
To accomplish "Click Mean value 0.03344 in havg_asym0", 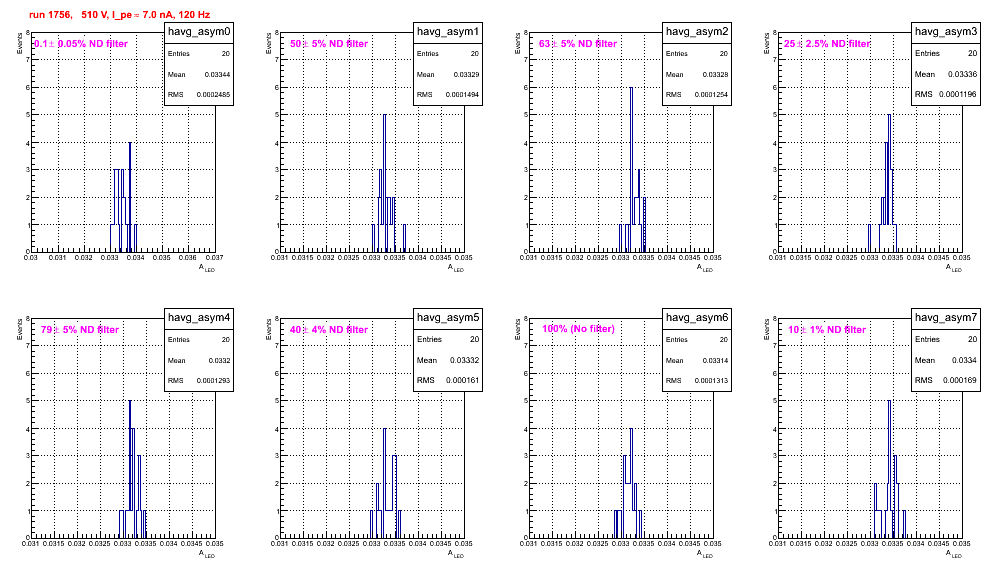I will (217, 74).
